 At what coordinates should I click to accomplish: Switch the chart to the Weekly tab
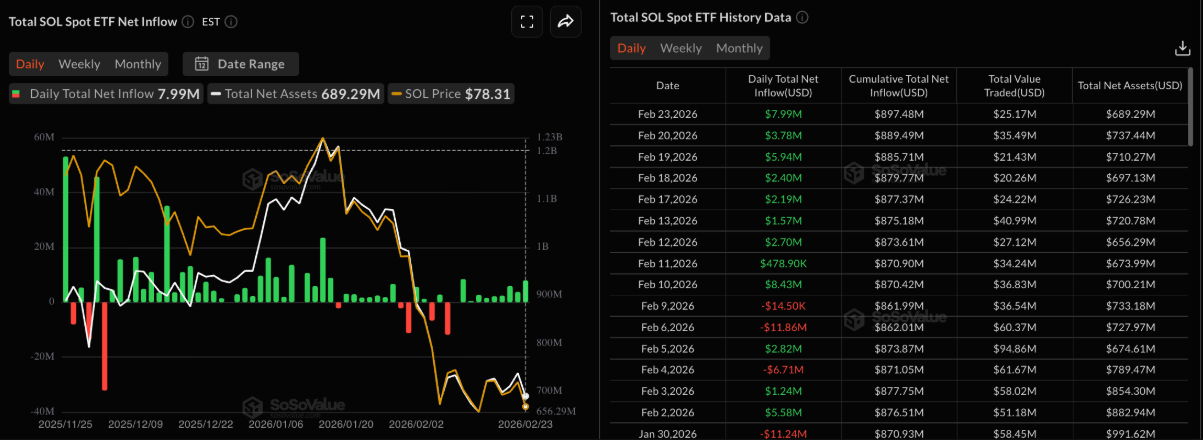[x=79, y=64]
